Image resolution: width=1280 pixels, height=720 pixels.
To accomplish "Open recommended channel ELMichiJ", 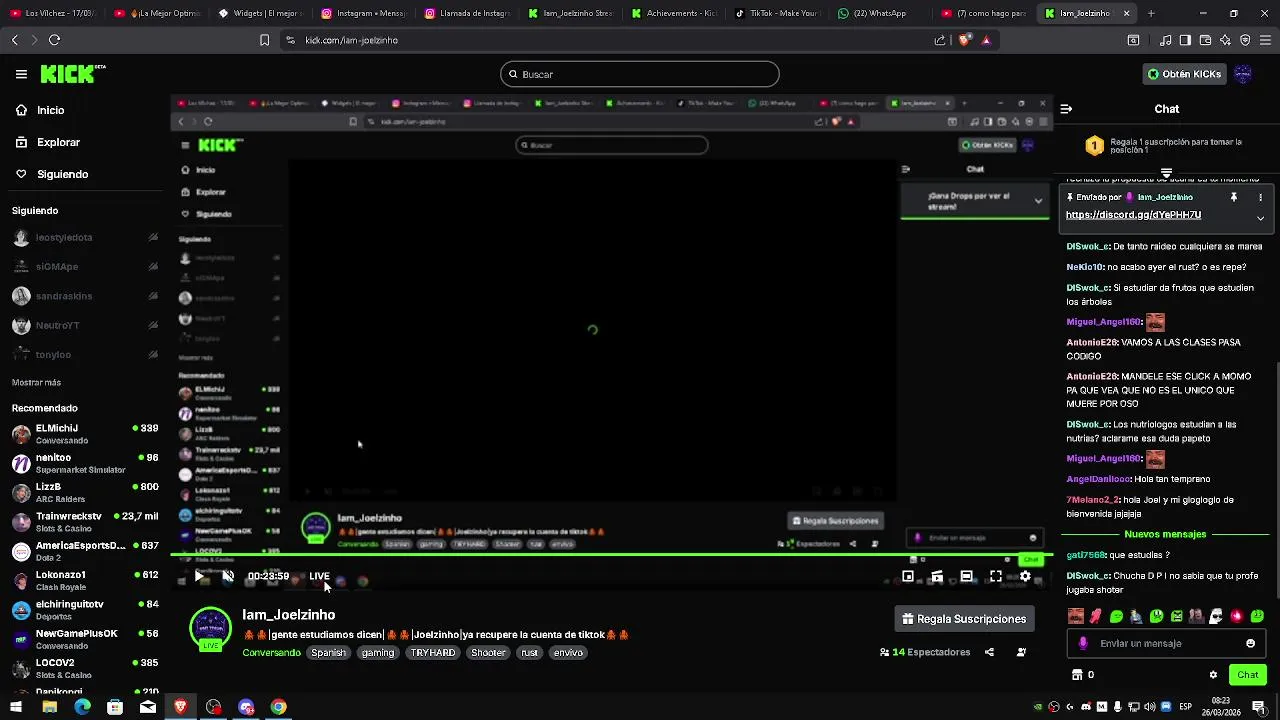I will coord(84,434).
